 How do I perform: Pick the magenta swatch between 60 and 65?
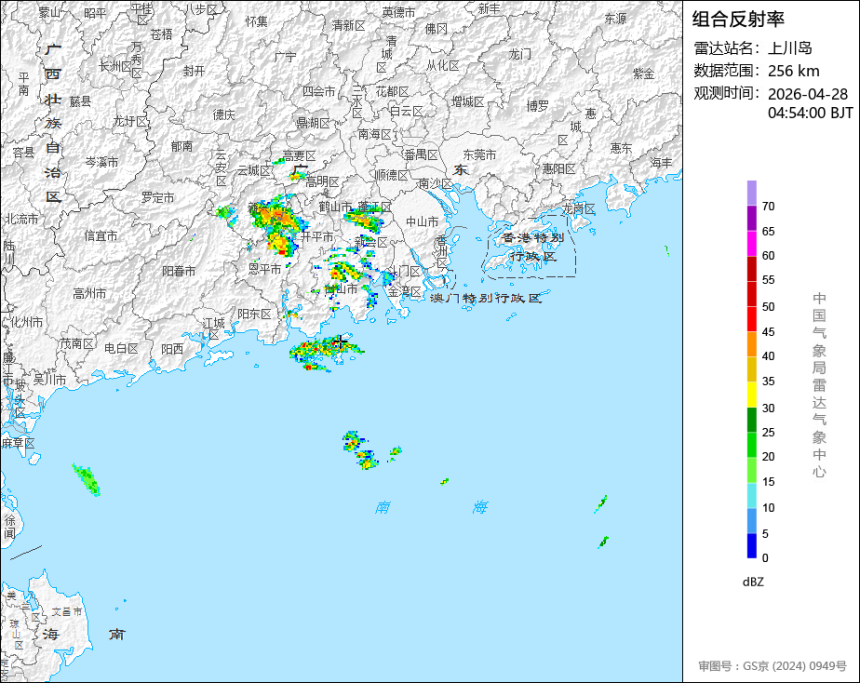tap(751, 244)
